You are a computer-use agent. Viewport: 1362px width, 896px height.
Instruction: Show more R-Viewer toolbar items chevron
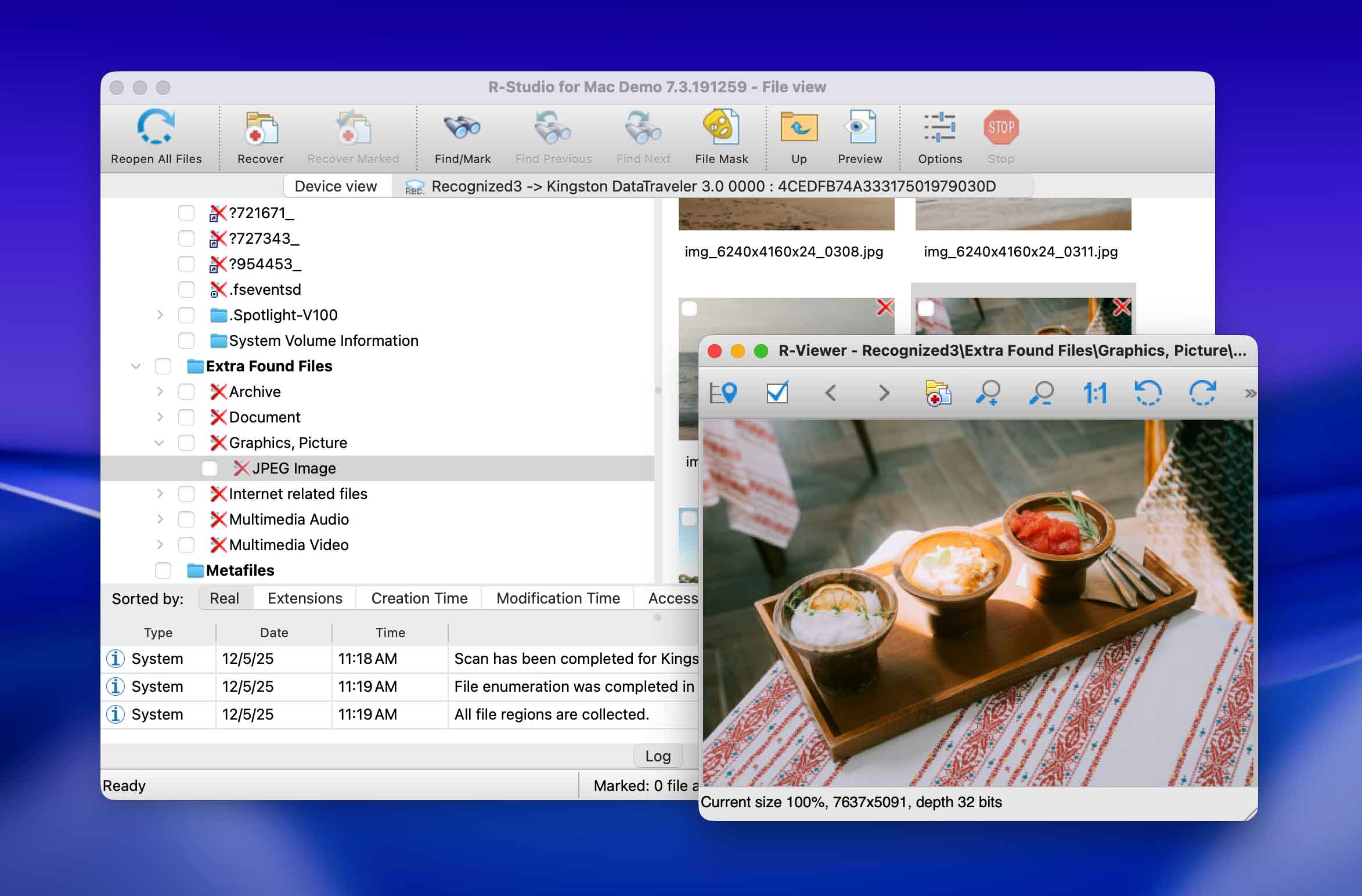click(1250, 393)
